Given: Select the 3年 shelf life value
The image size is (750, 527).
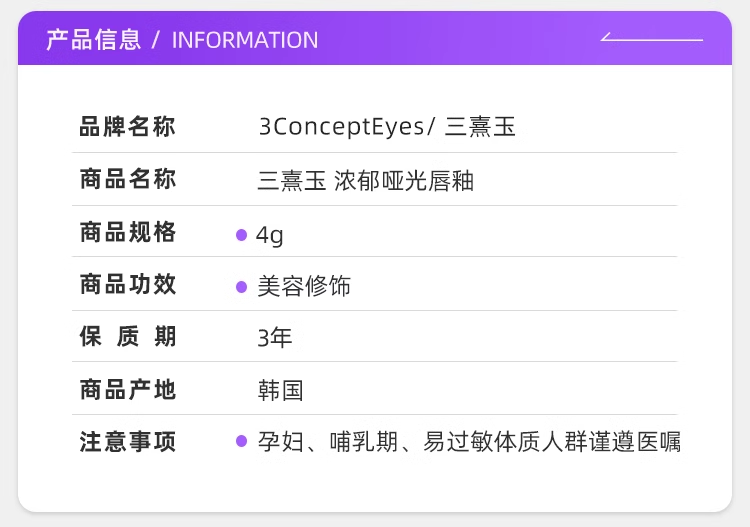Looking at the screenshot, I should pyautogui.click(x=275, y=338).
